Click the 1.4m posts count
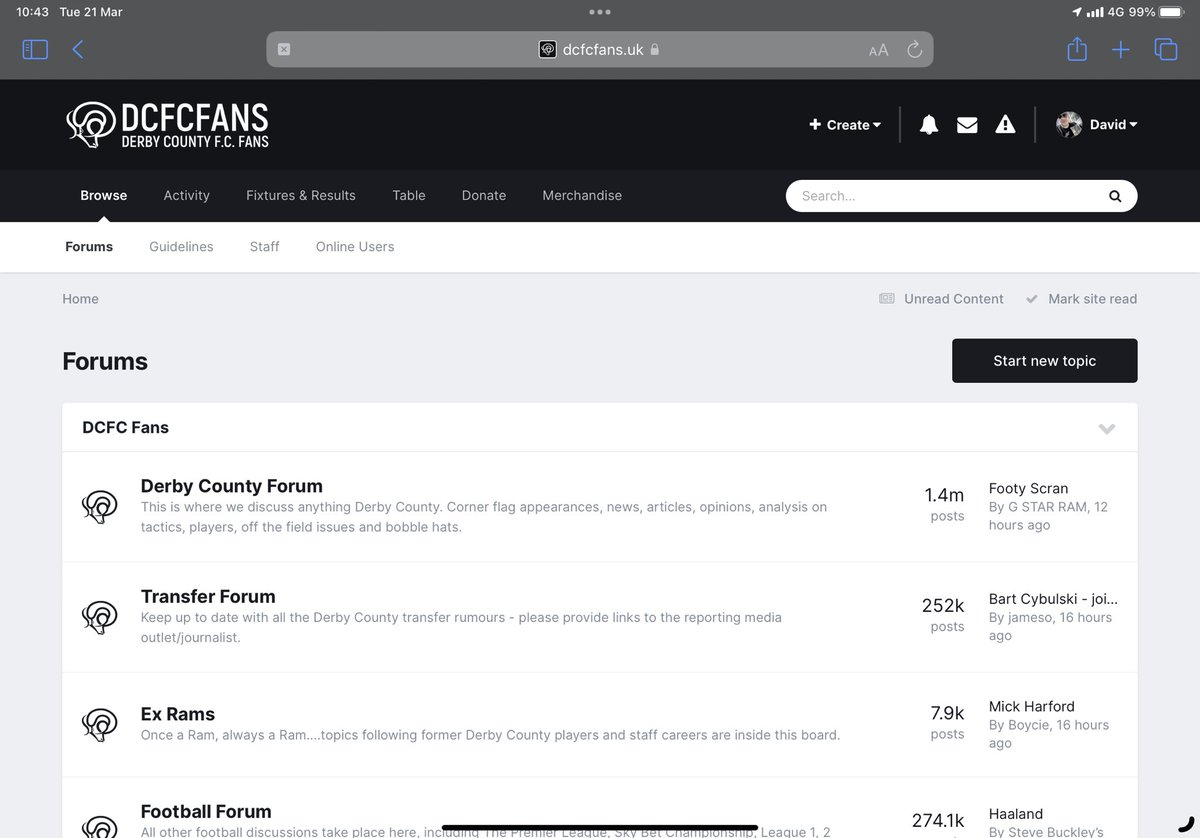 (x=944, y=495)
